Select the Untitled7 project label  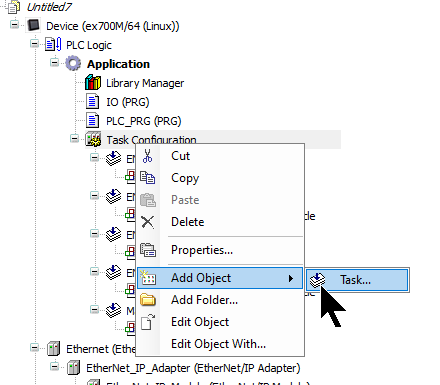(49, 7)
